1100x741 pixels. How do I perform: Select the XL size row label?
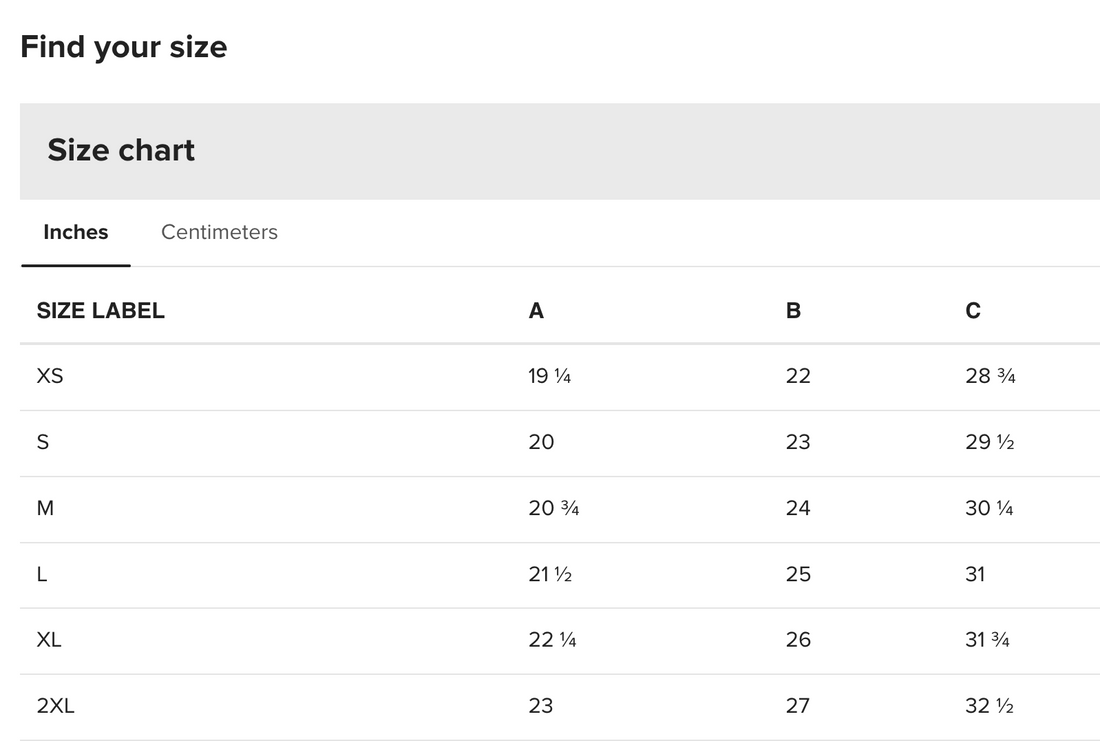pos(49,640)
